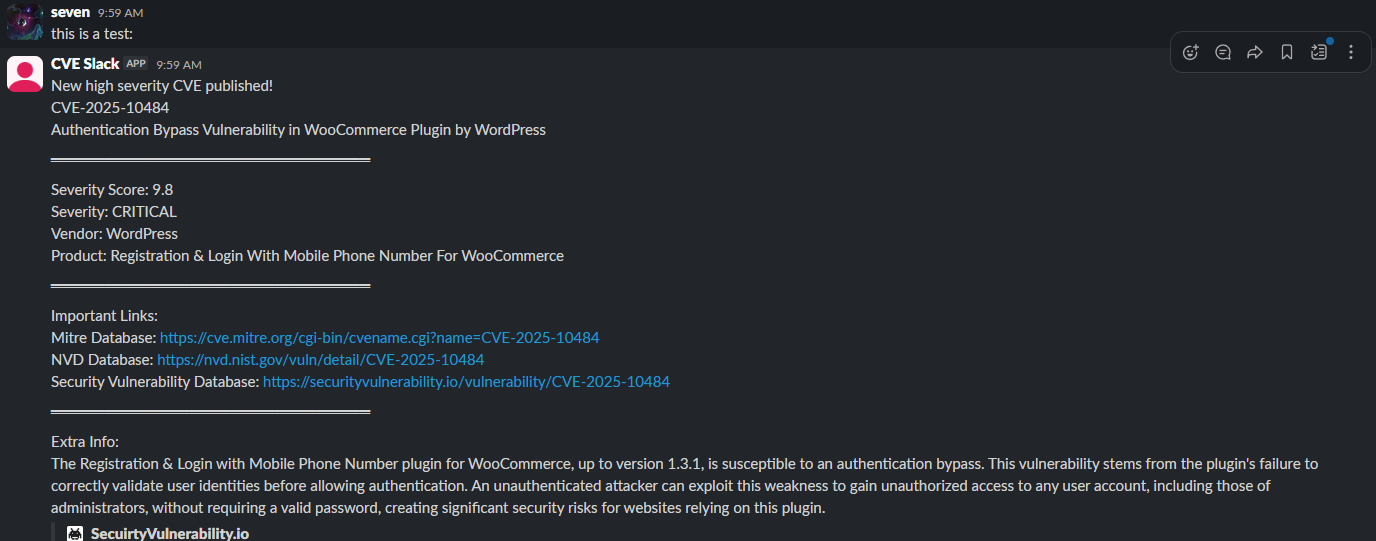Screen dimensions: 1376x541
Task: Click the 9:59 AM timestamp on seven's message
Action: pos(120,13)
